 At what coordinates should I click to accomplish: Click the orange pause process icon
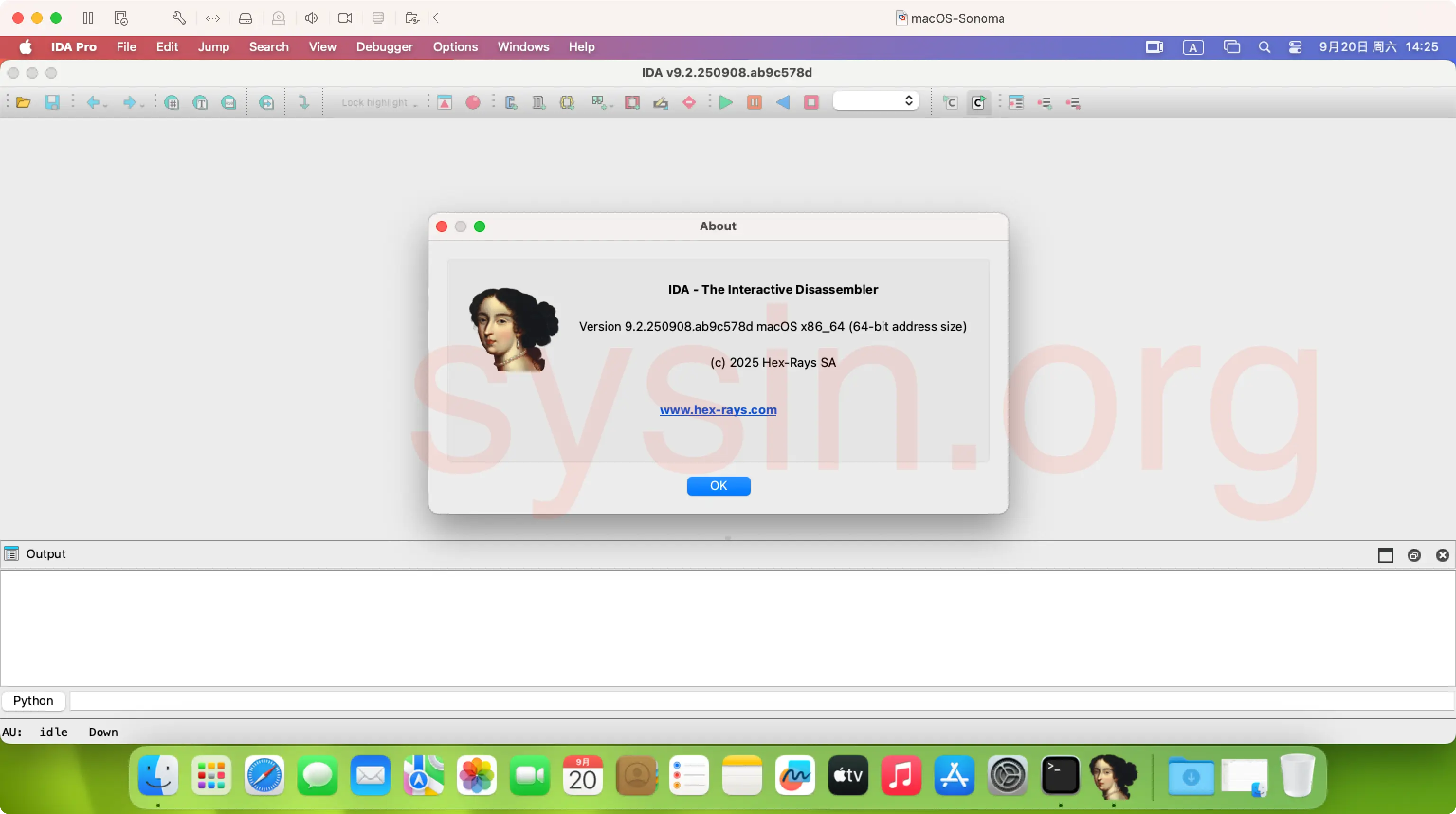click(x=754, y=102)
